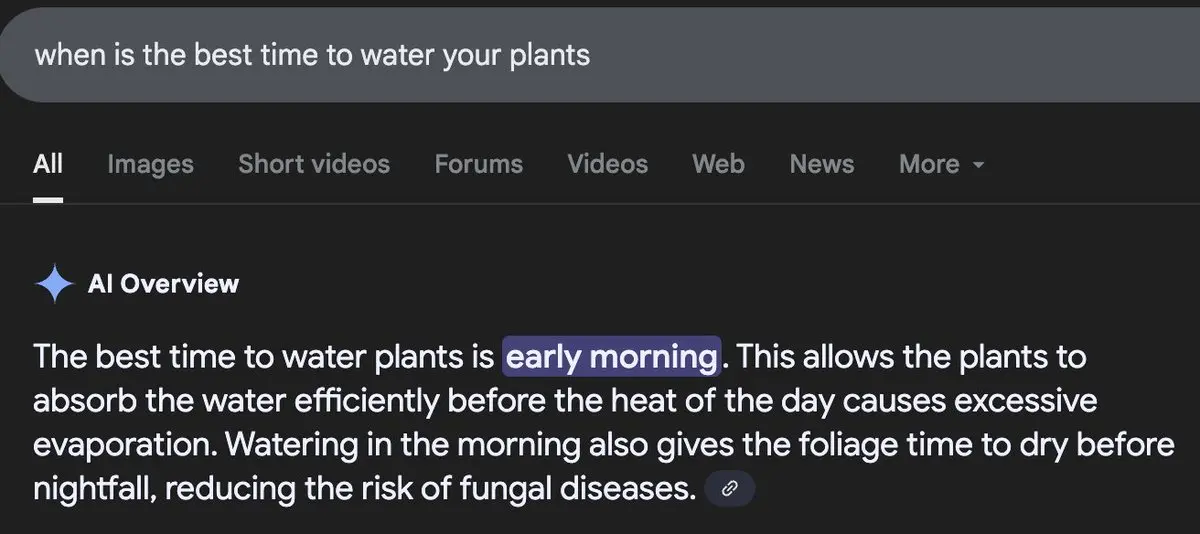Focus the search query input field

[x=600, y=54]
